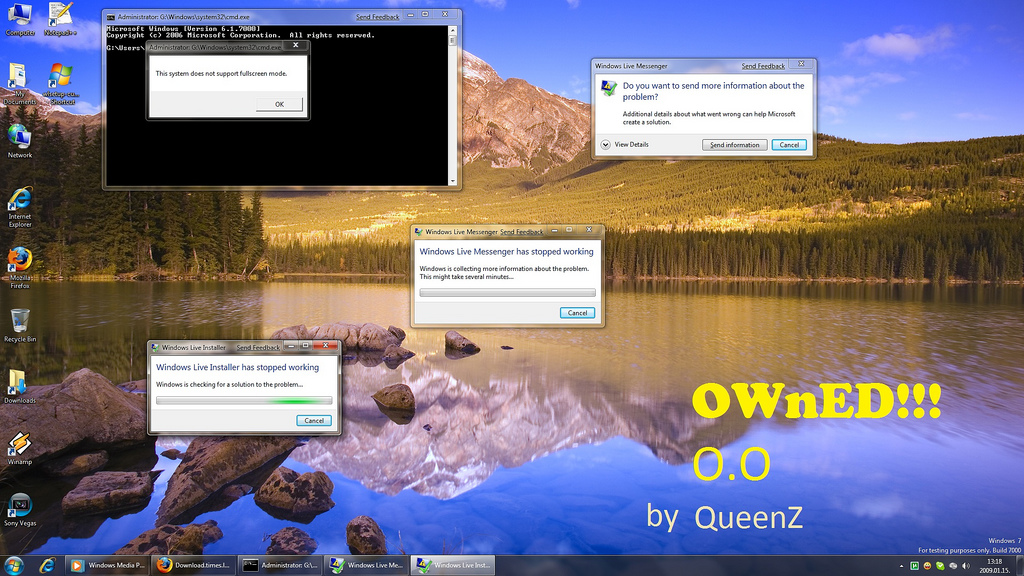Click Messenger collecting information progress bar
Image resolution: width=1024 pixels, height=576 pixels.
coord(507,293)
